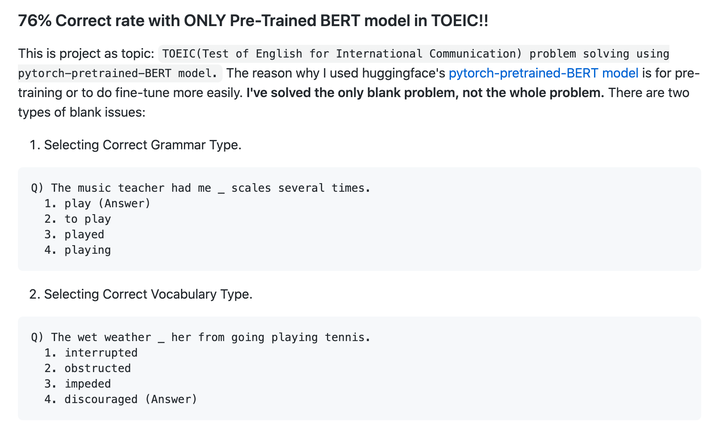720x430 pixels.
Task: Click the blank underscore in the music teacher sentence
Action: click(x=221, y=189)
